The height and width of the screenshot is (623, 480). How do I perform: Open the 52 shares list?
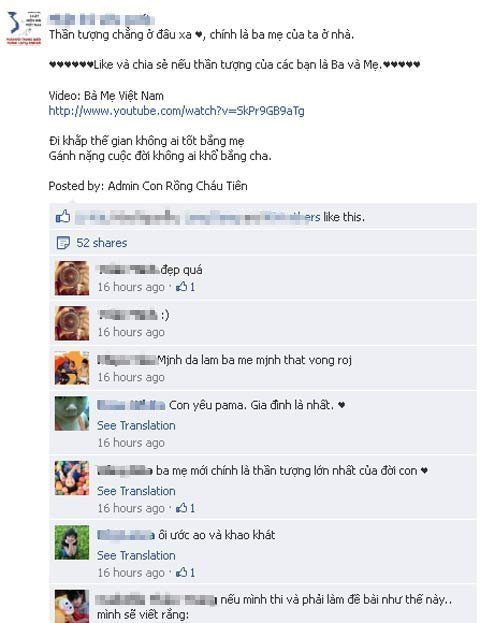click(102, 243)
